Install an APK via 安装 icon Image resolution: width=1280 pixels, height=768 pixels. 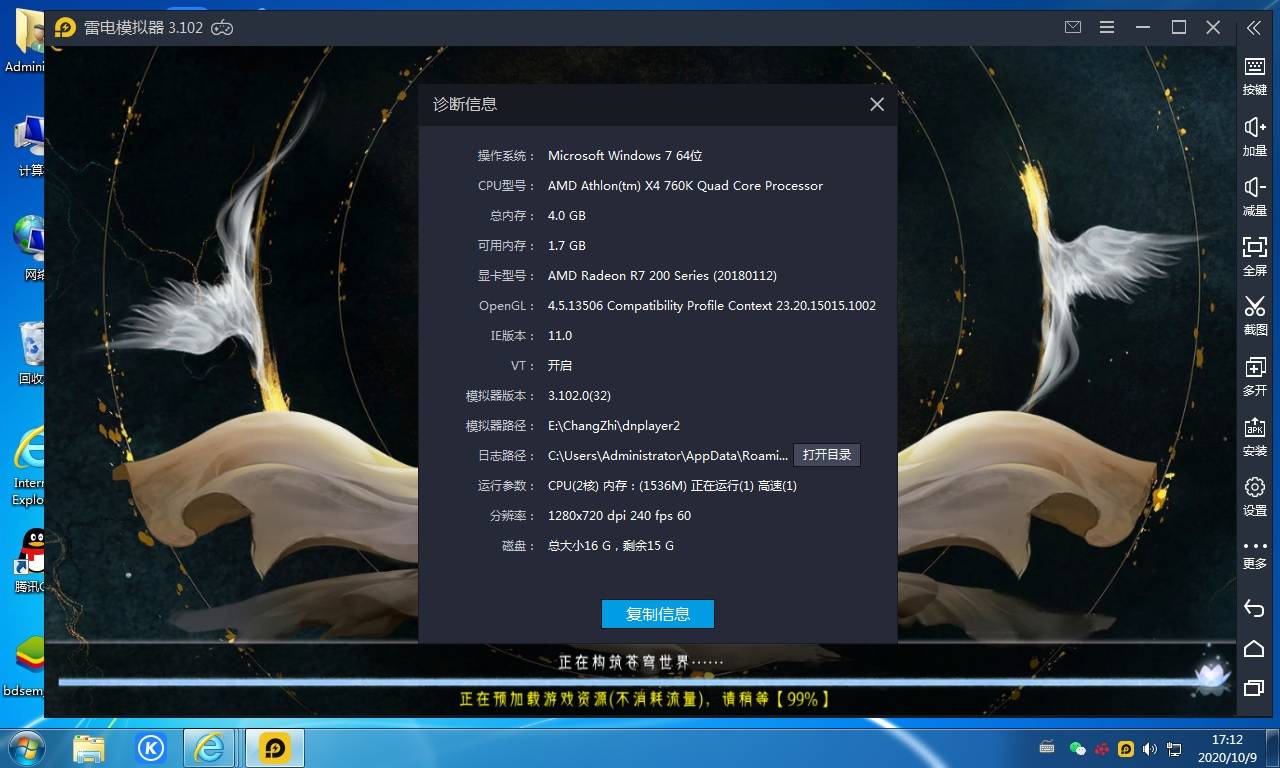click(1254, 435)
